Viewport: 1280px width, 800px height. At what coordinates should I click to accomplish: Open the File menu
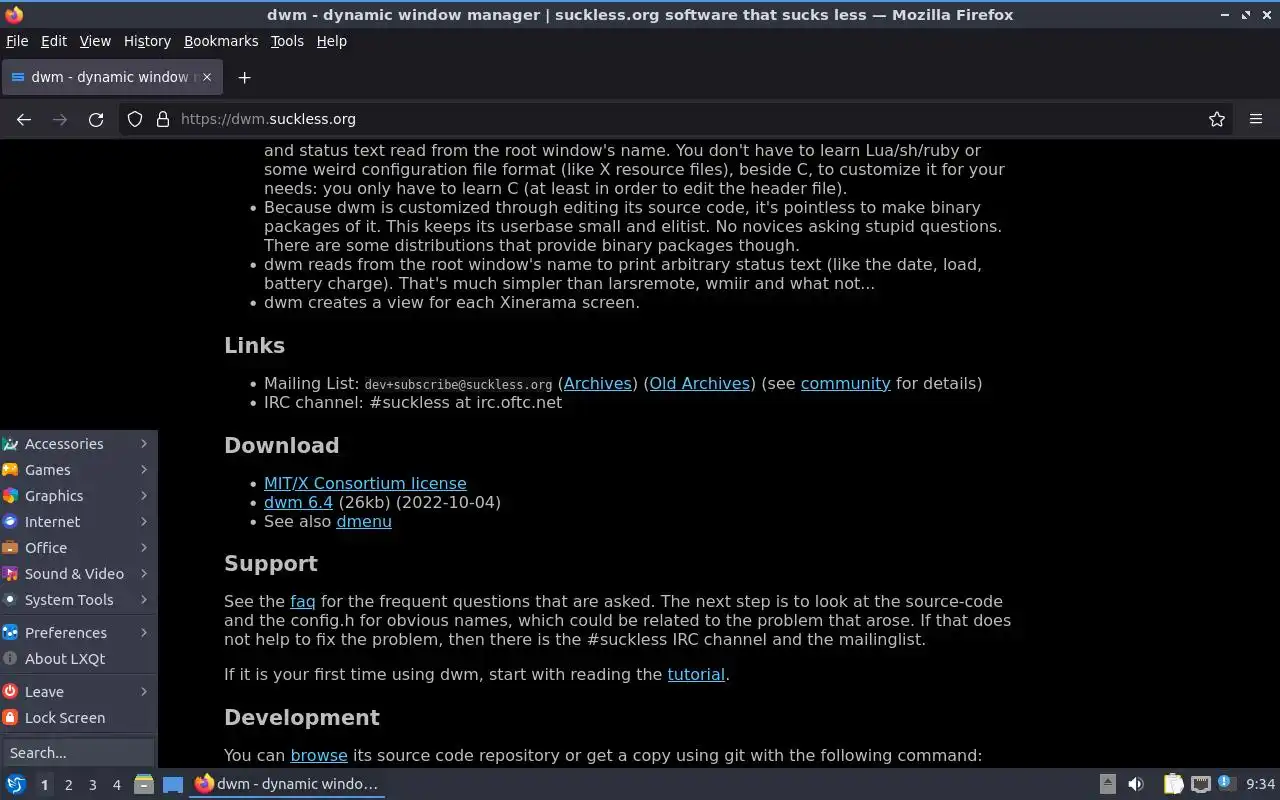tap(17, 41)
